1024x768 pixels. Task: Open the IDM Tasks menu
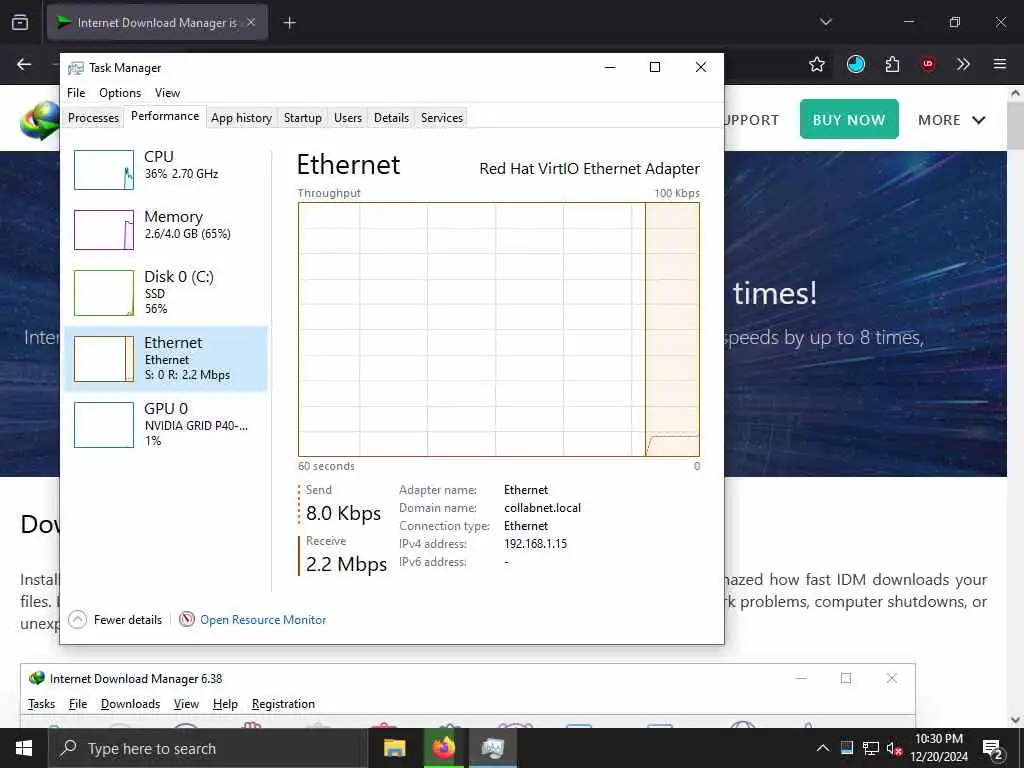click(x=41, y=703)
